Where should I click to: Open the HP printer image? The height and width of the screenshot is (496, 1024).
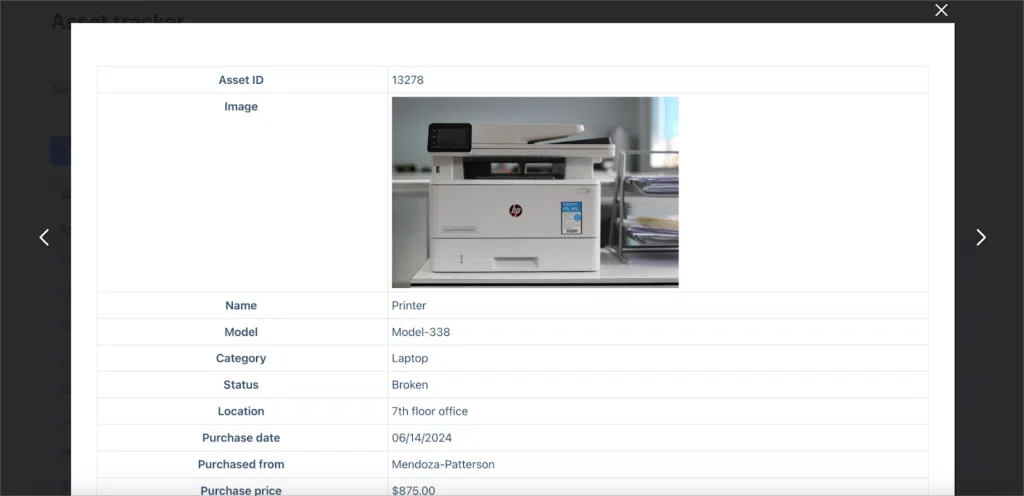coord(535,193)
